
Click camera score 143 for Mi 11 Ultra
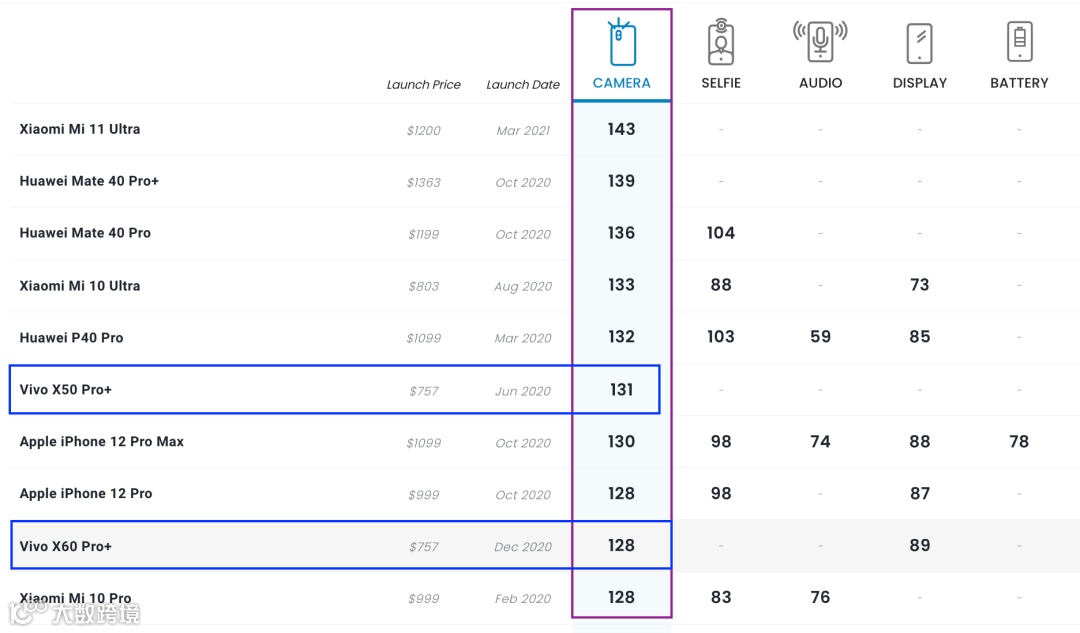[621, 129]
